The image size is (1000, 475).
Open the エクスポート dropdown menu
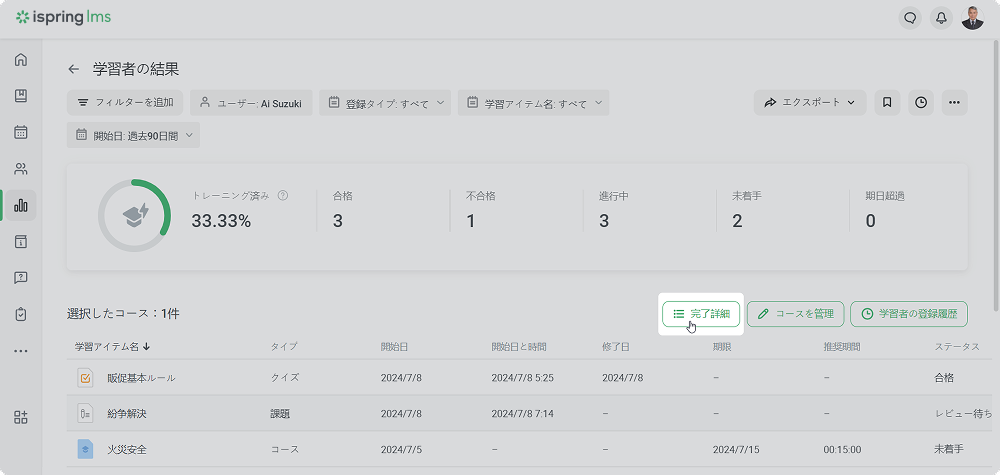pyautogui.click(x=810, y=102)
